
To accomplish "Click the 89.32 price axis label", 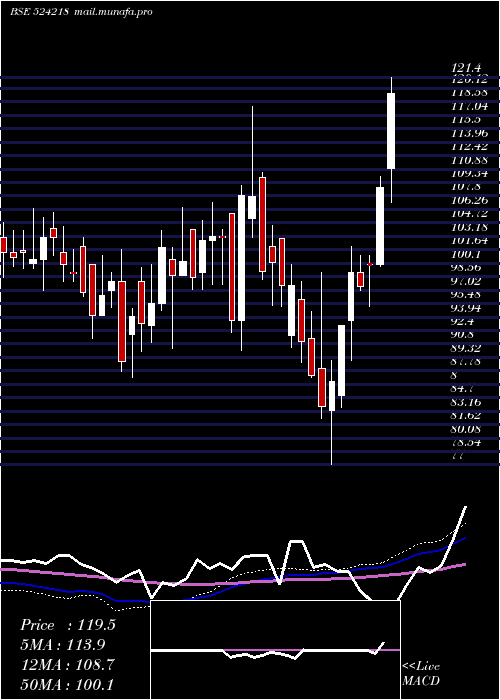I will click(x=466, y=348).
